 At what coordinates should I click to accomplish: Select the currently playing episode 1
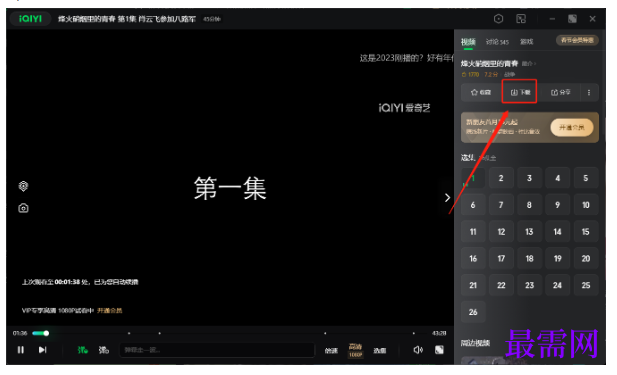coord(473,178)
